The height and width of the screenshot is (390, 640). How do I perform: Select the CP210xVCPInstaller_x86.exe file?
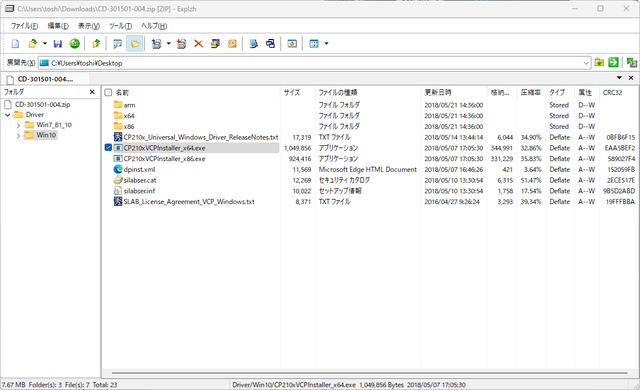tap(164, 159)
